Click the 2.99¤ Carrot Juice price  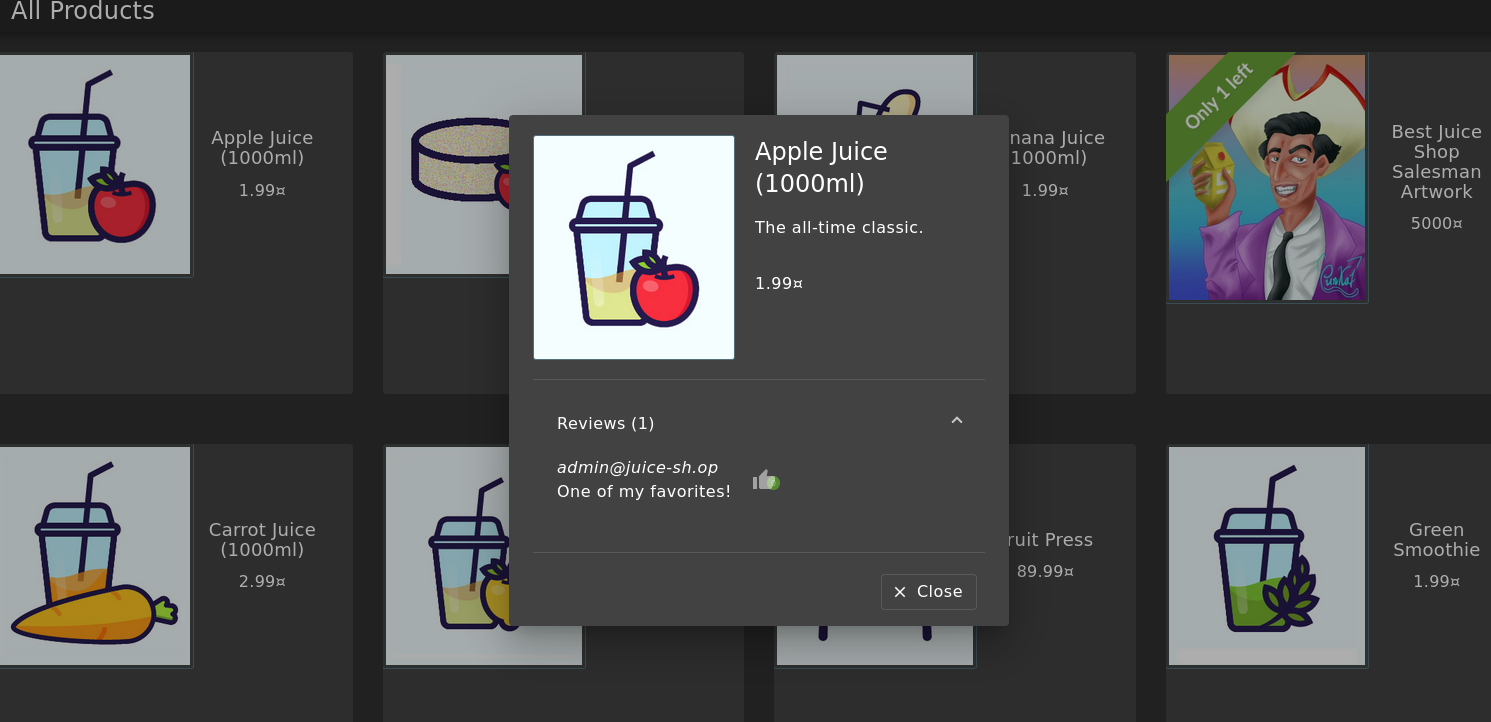pyautogui.click(x=262, y=582)
